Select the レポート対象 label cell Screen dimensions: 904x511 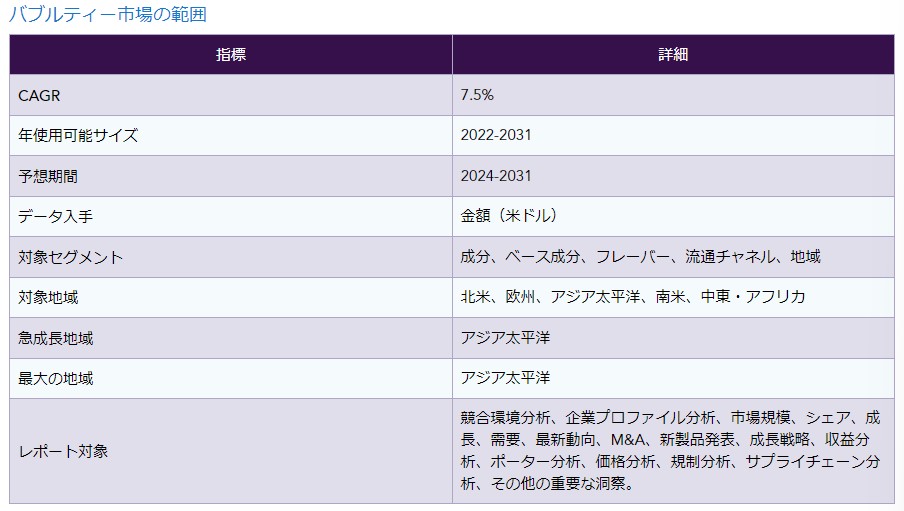(x=63, y=451)
